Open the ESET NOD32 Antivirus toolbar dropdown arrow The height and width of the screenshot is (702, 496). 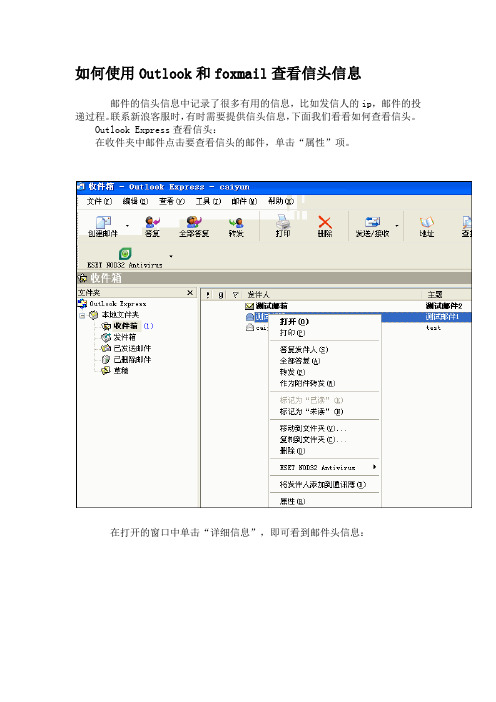[x=171, y=257]
